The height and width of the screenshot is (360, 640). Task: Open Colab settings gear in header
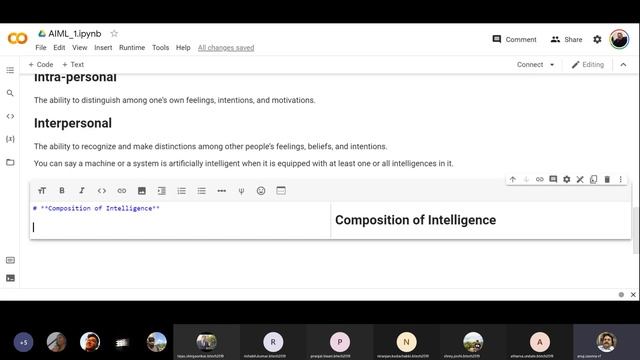(x=597, y=39)
